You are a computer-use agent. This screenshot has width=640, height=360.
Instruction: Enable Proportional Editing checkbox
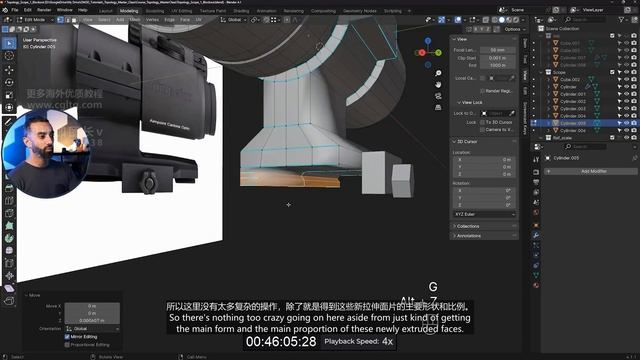pos(67,345)
